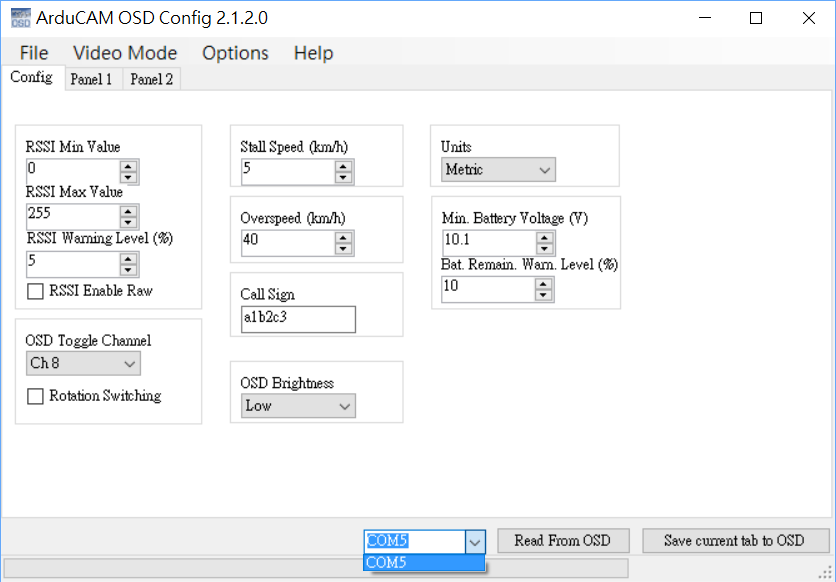The height and width of the screenshot is (582, 836).
Task: Increase the Overspeed value
Action: [343, 237]
